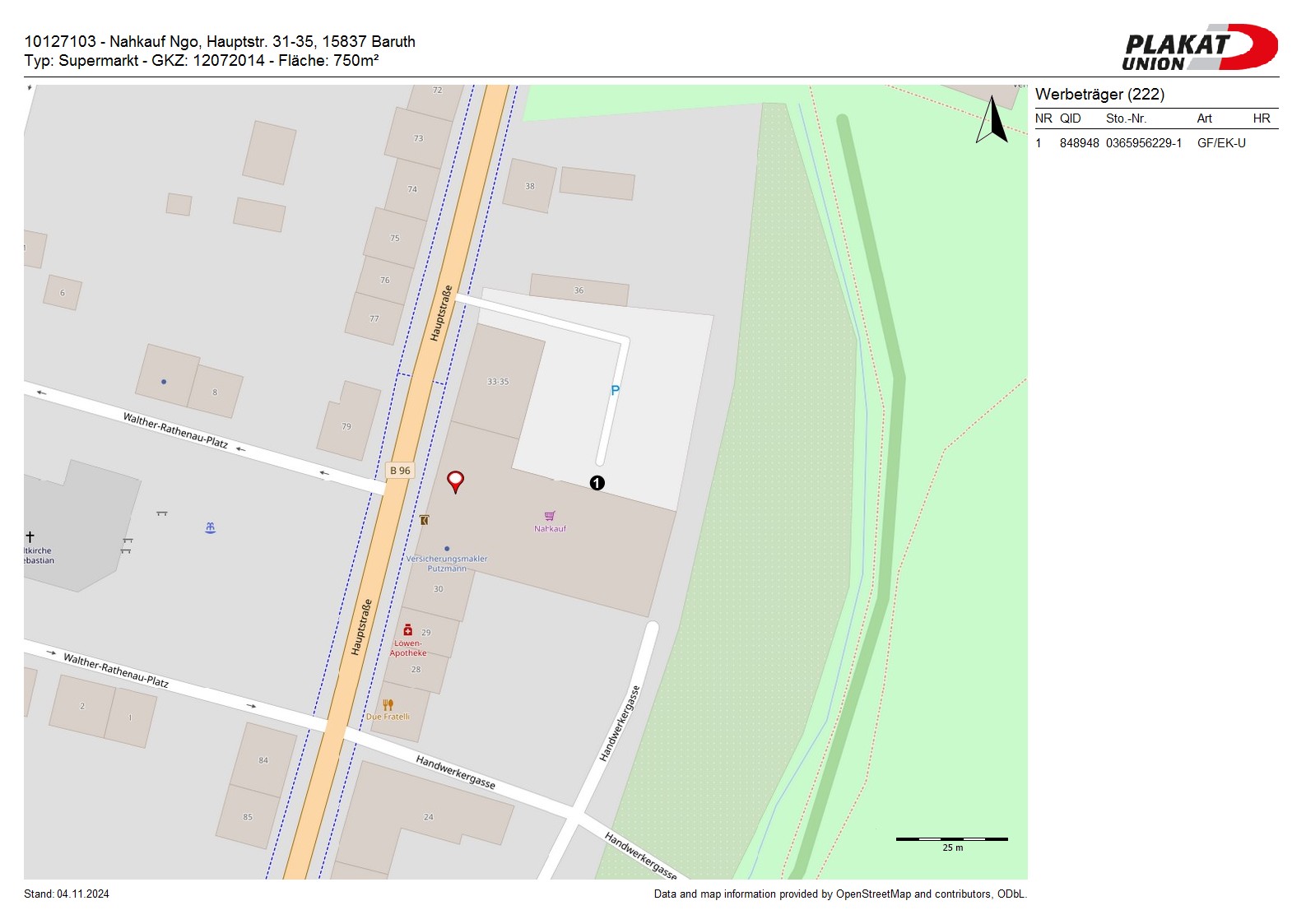This screenshot has height=924, width=1306.
Task: Select the church cross icon
Action: click(30, 536)
